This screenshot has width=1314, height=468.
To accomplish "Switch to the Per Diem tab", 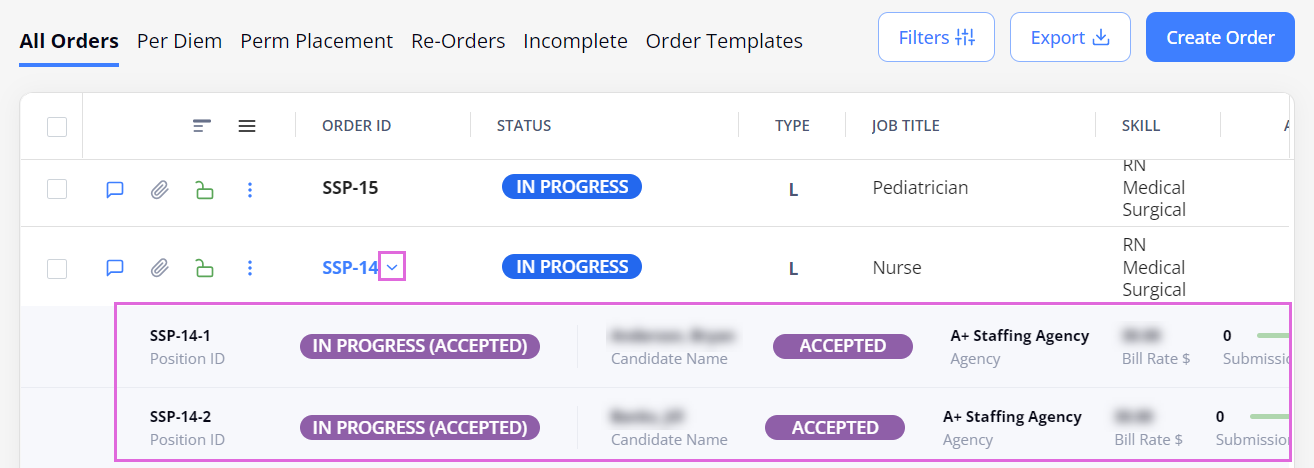I will [180, 41].
